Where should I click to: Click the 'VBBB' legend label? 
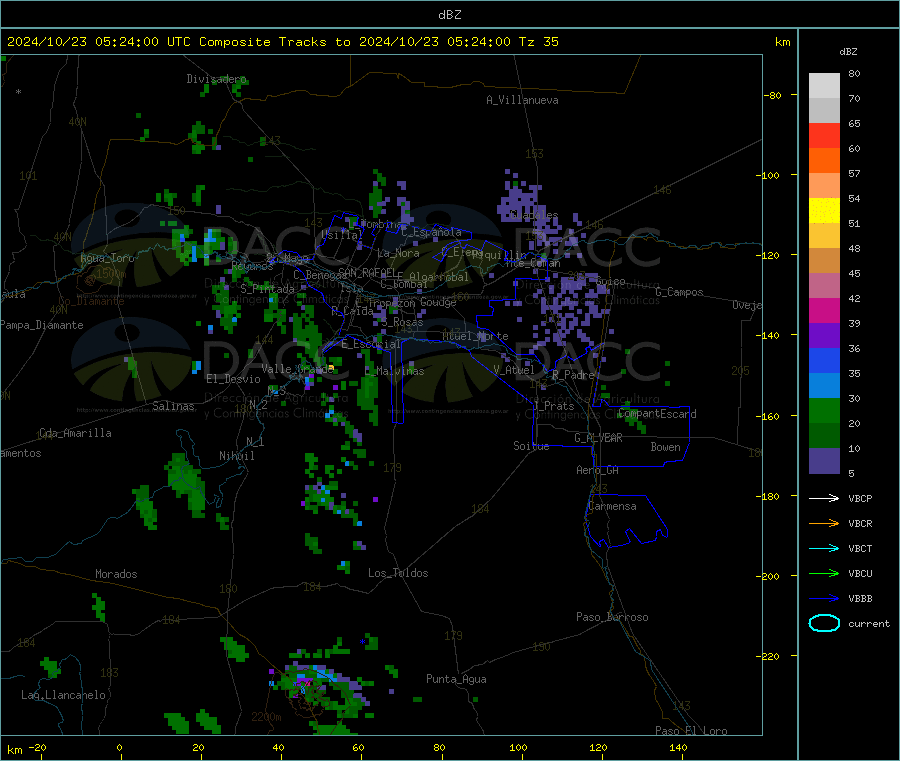click(860, 599)
